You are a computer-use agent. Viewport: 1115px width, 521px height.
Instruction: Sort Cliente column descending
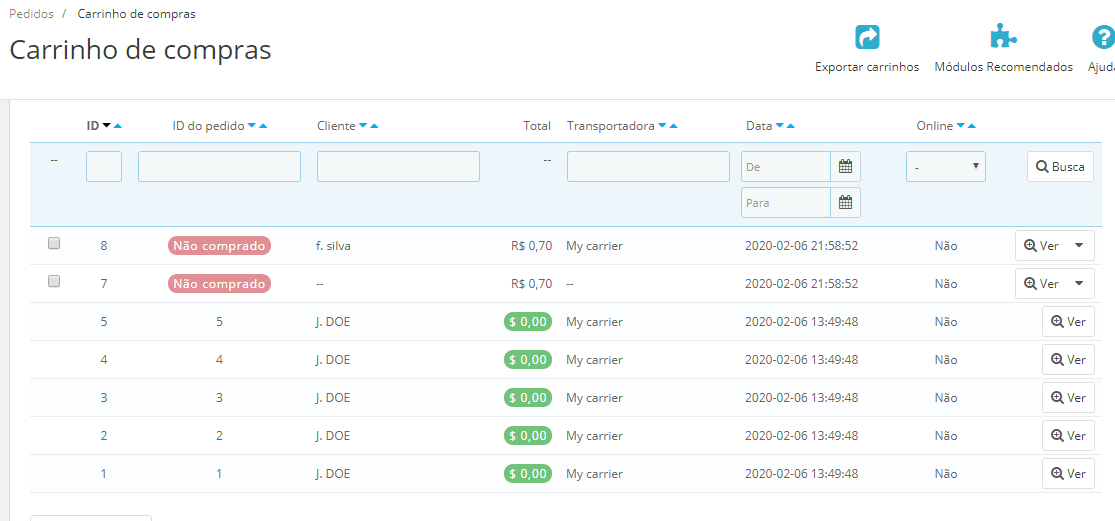click(363, 126)
